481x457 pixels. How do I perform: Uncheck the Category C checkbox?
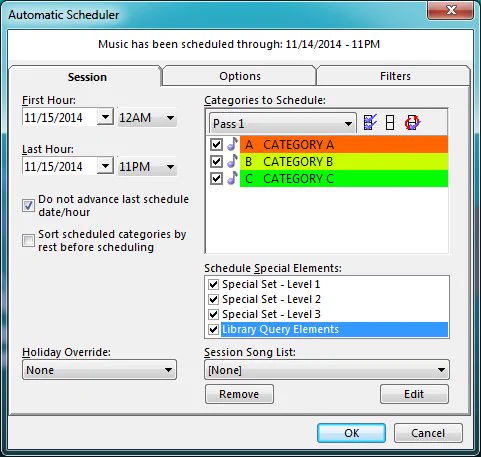pos(216,179)
